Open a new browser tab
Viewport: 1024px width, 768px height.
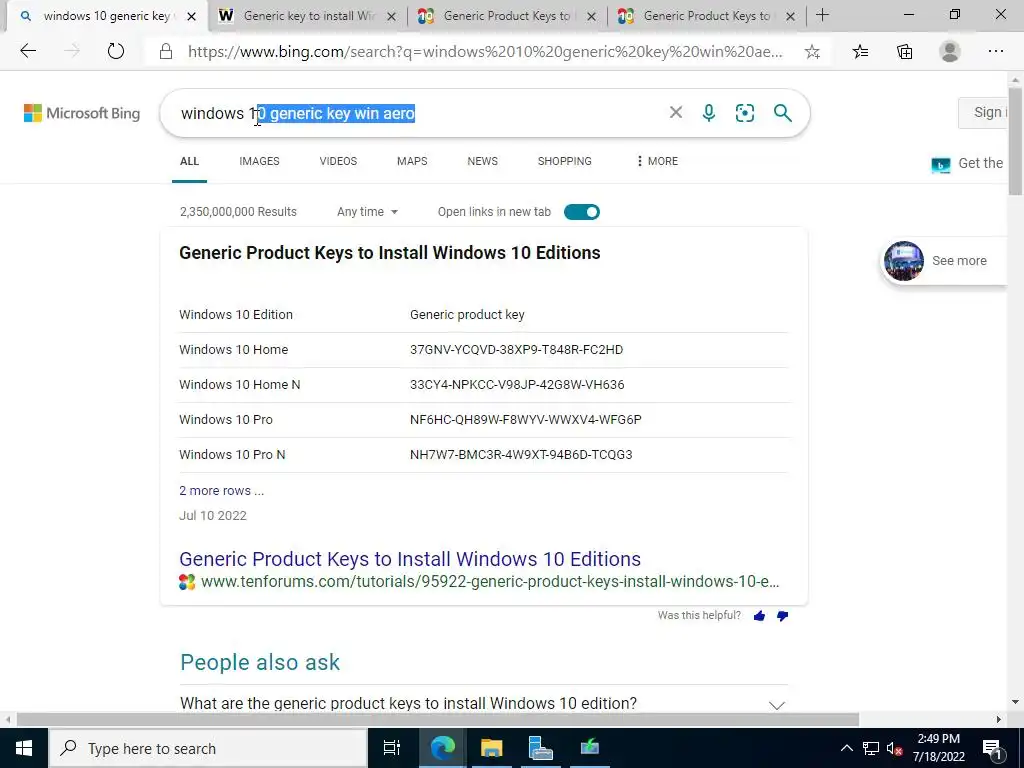pos(822,14)
